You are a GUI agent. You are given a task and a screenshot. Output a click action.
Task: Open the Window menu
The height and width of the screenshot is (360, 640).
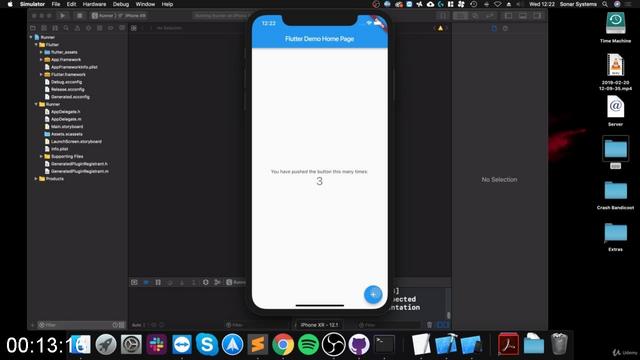pyautogui.click(x=145, y=4)
